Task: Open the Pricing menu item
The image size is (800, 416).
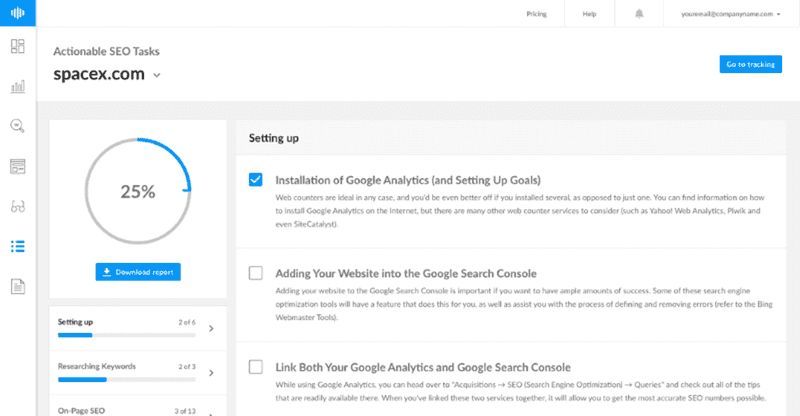Action: (537, 15)
